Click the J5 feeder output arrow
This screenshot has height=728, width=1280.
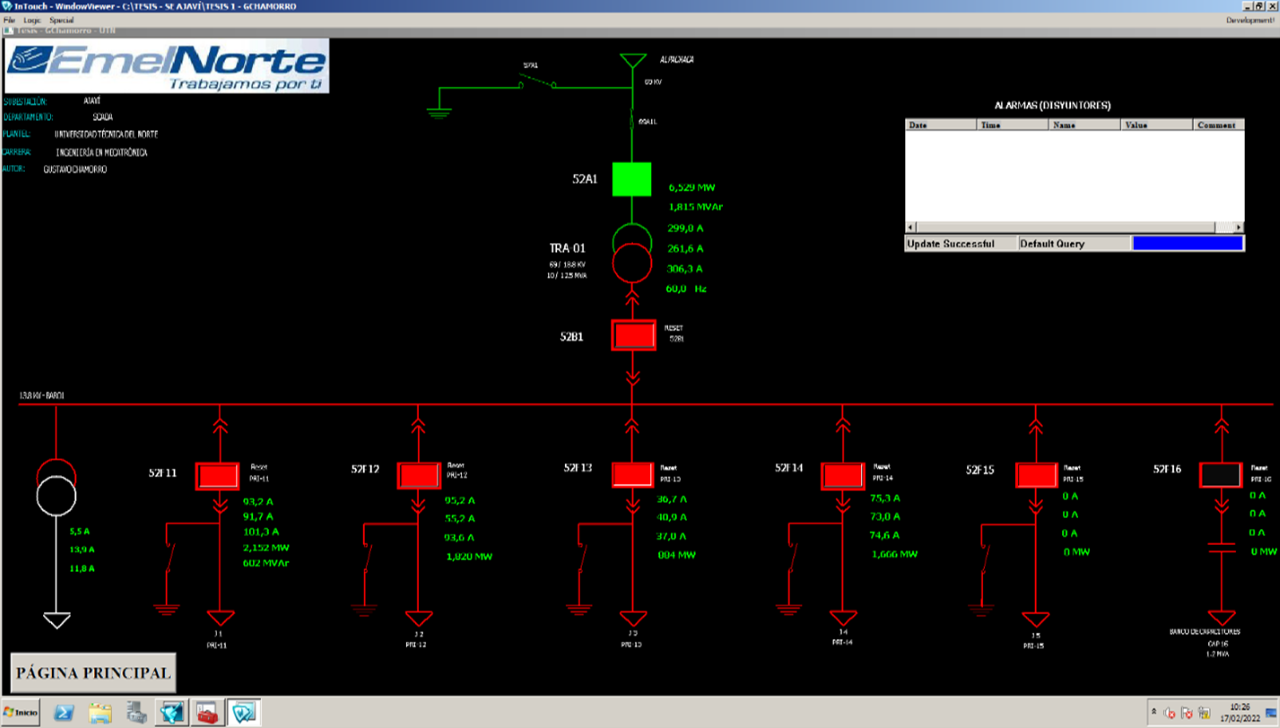click(1036, 618)
